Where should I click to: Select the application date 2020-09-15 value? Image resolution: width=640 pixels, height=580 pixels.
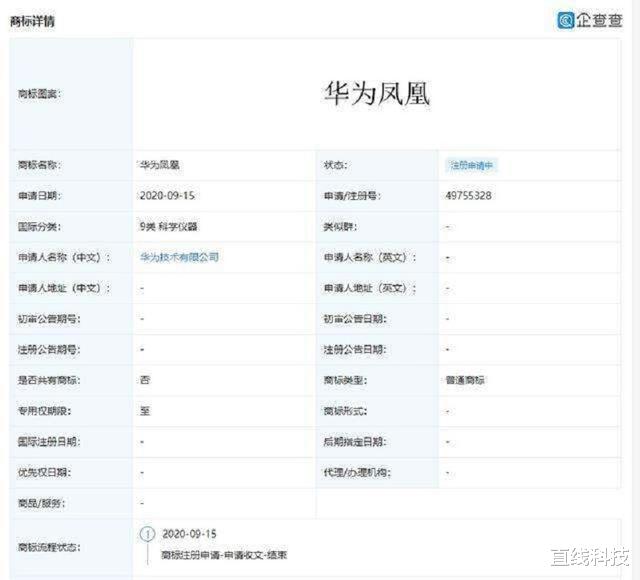coord(167,196)
